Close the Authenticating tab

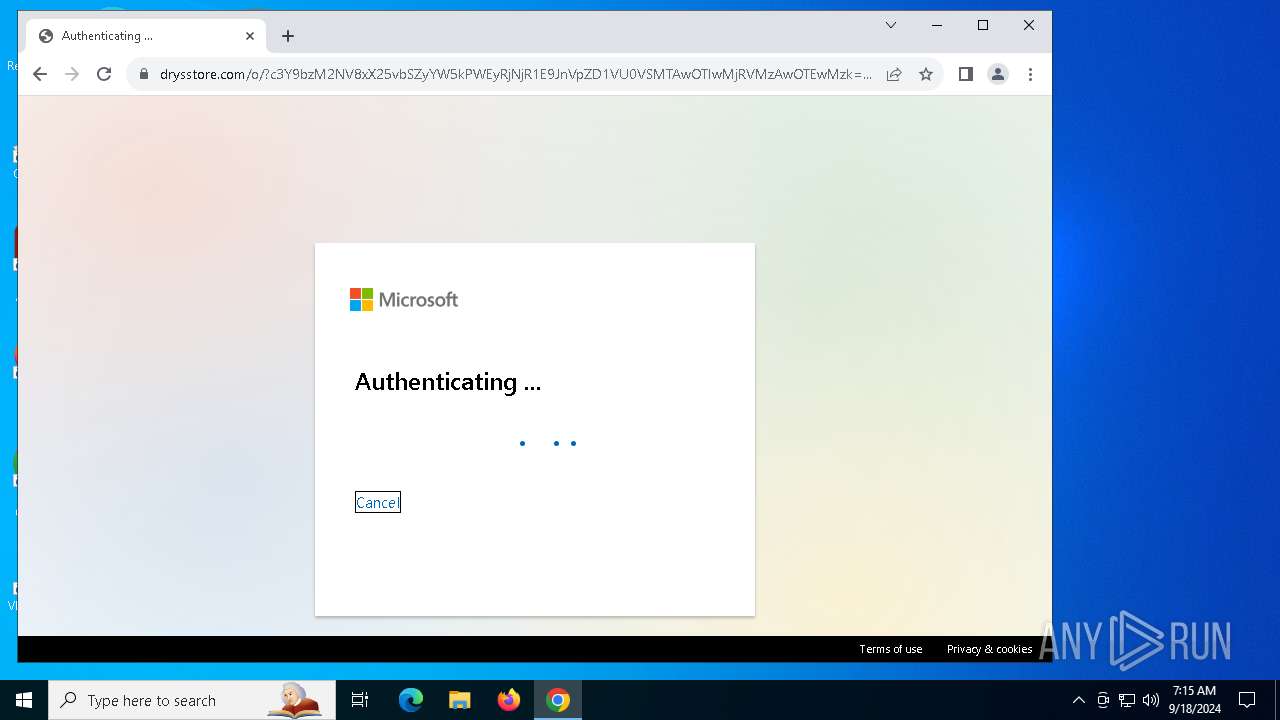click(250, 36)
